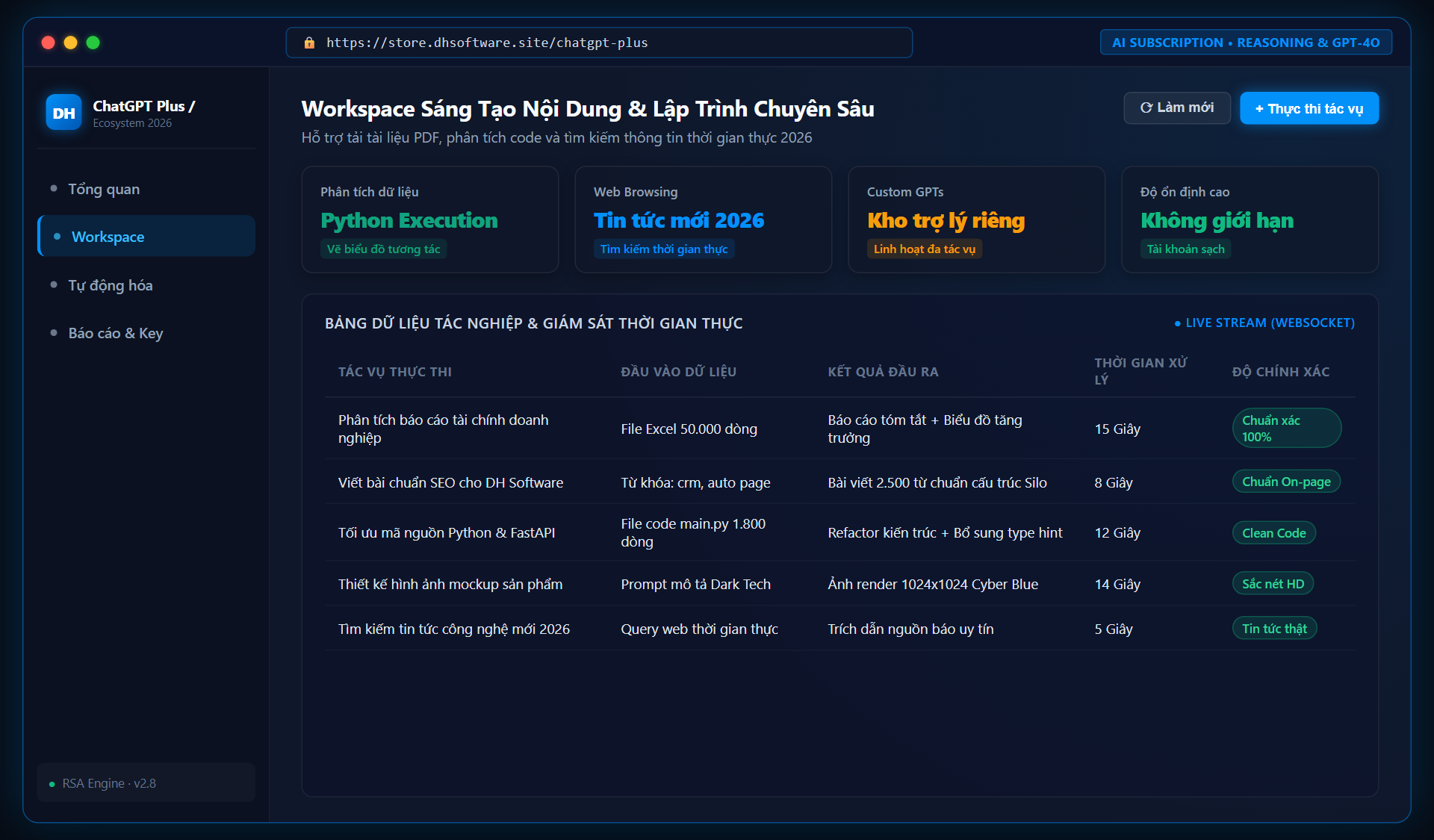Open the Tự động hóa section
This screenshot has height=840, width=1434.
[x=146, y=285]
